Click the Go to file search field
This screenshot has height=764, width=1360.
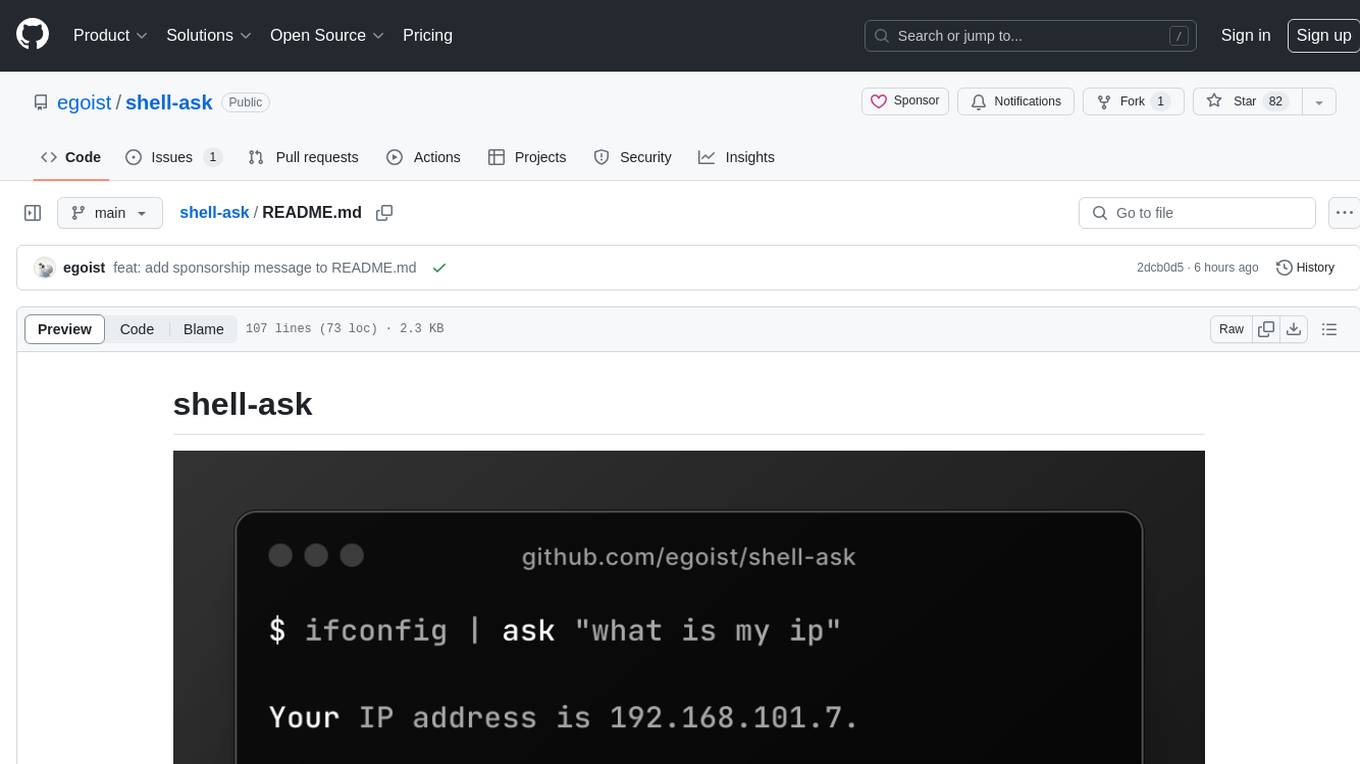[x=1197, y=213]
